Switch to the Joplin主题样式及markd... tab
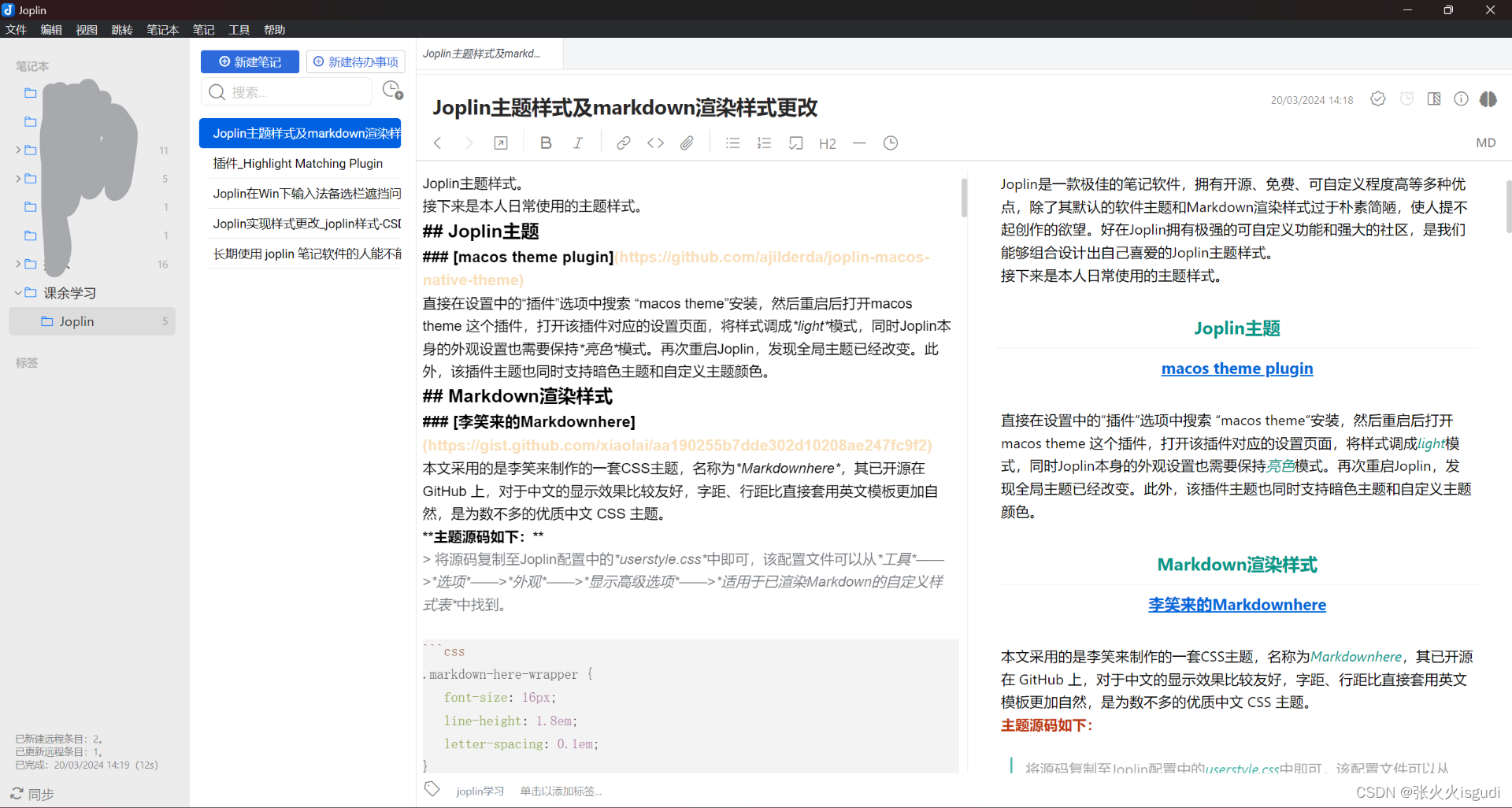1512x808 pixels. tap(481, 54)
